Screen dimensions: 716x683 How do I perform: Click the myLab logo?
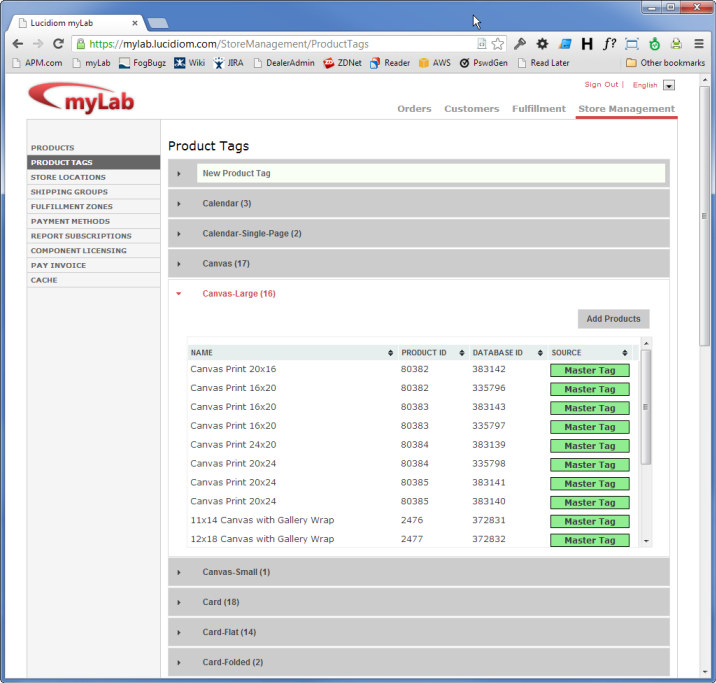(x=81, y=98)
